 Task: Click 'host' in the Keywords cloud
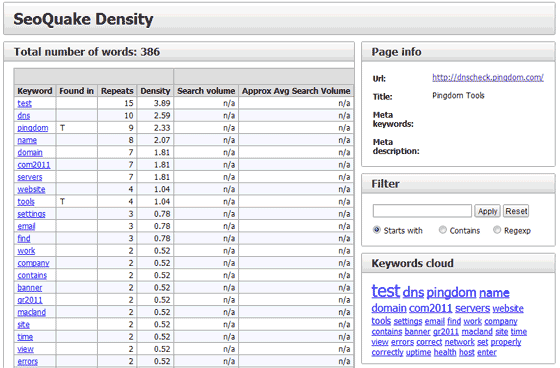tap(467, 352)
